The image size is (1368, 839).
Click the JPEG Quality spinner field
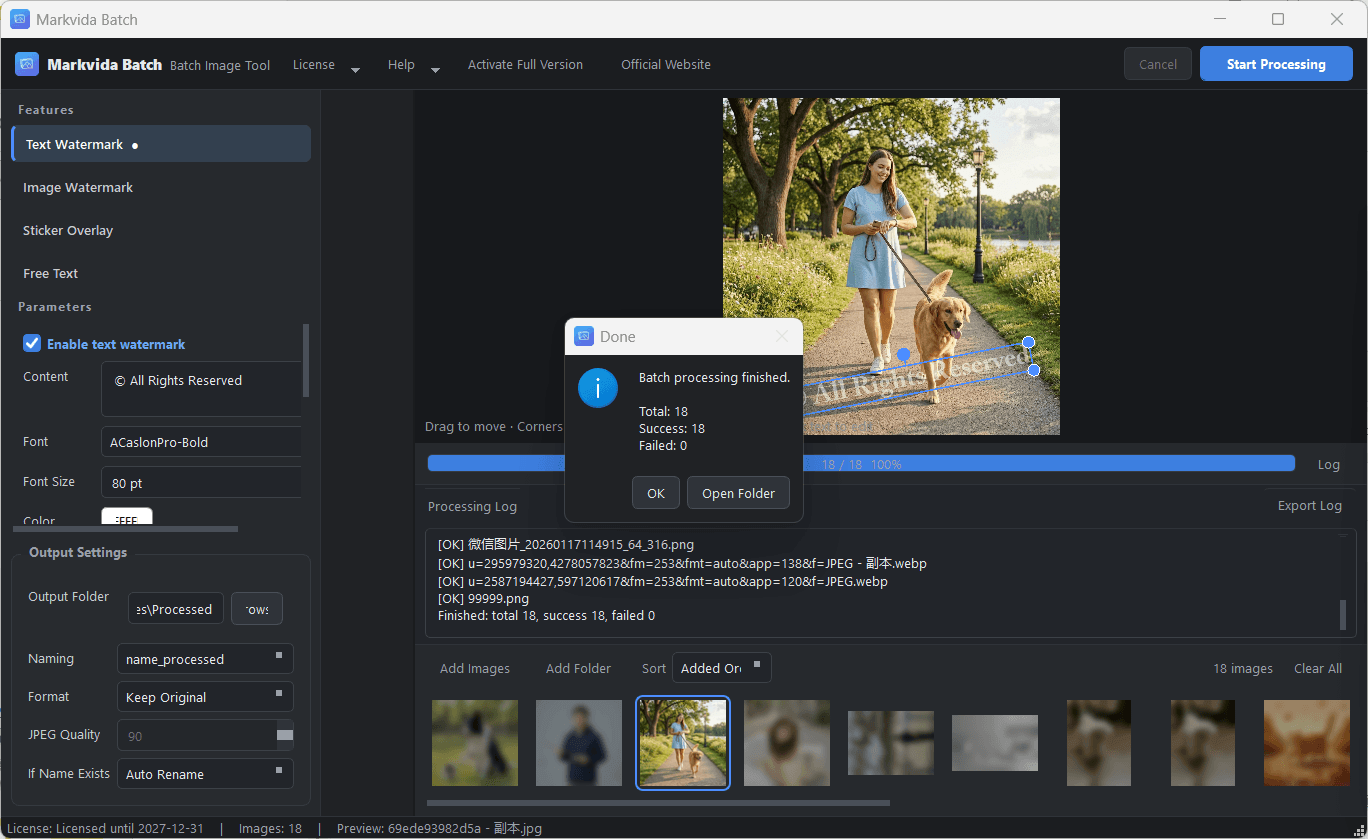(x=205, y=735)
